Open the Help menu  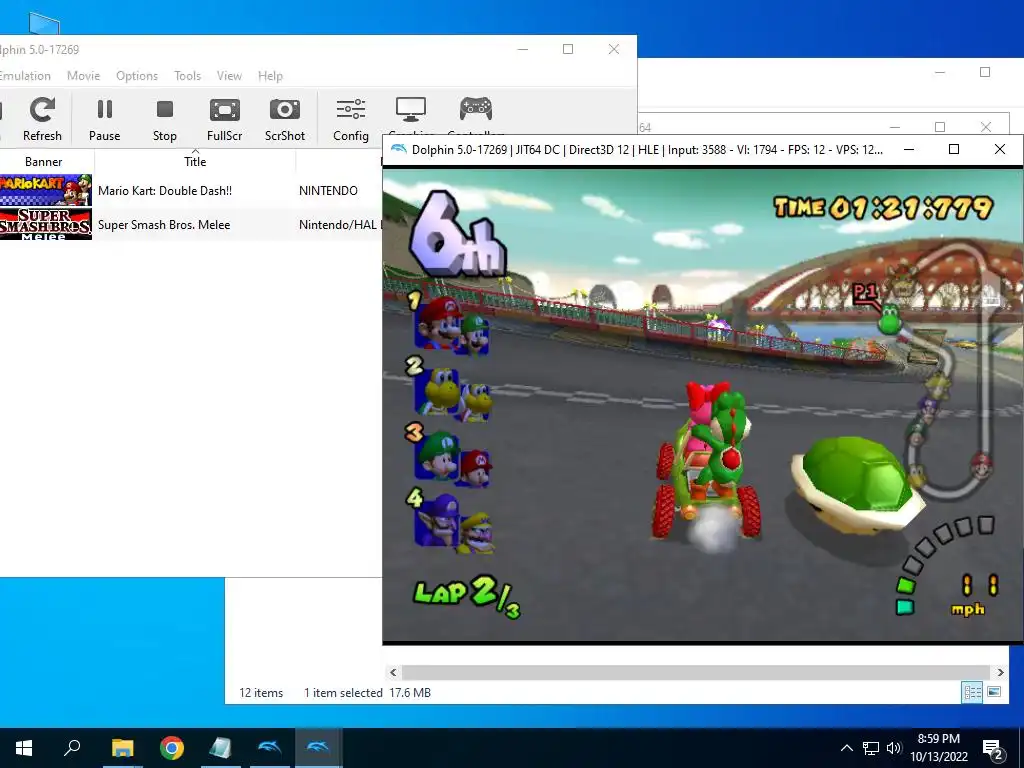pos(270,76)
